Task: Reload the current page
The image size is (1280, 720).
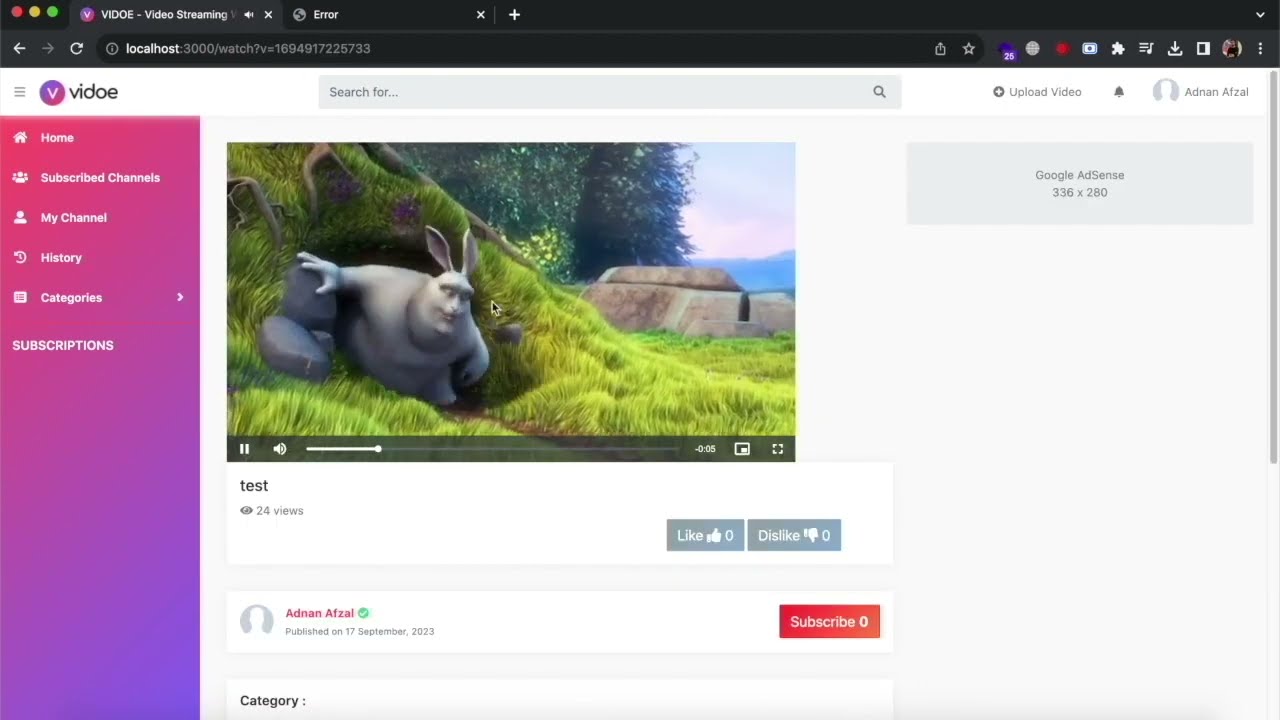Action: click(76, 48)
